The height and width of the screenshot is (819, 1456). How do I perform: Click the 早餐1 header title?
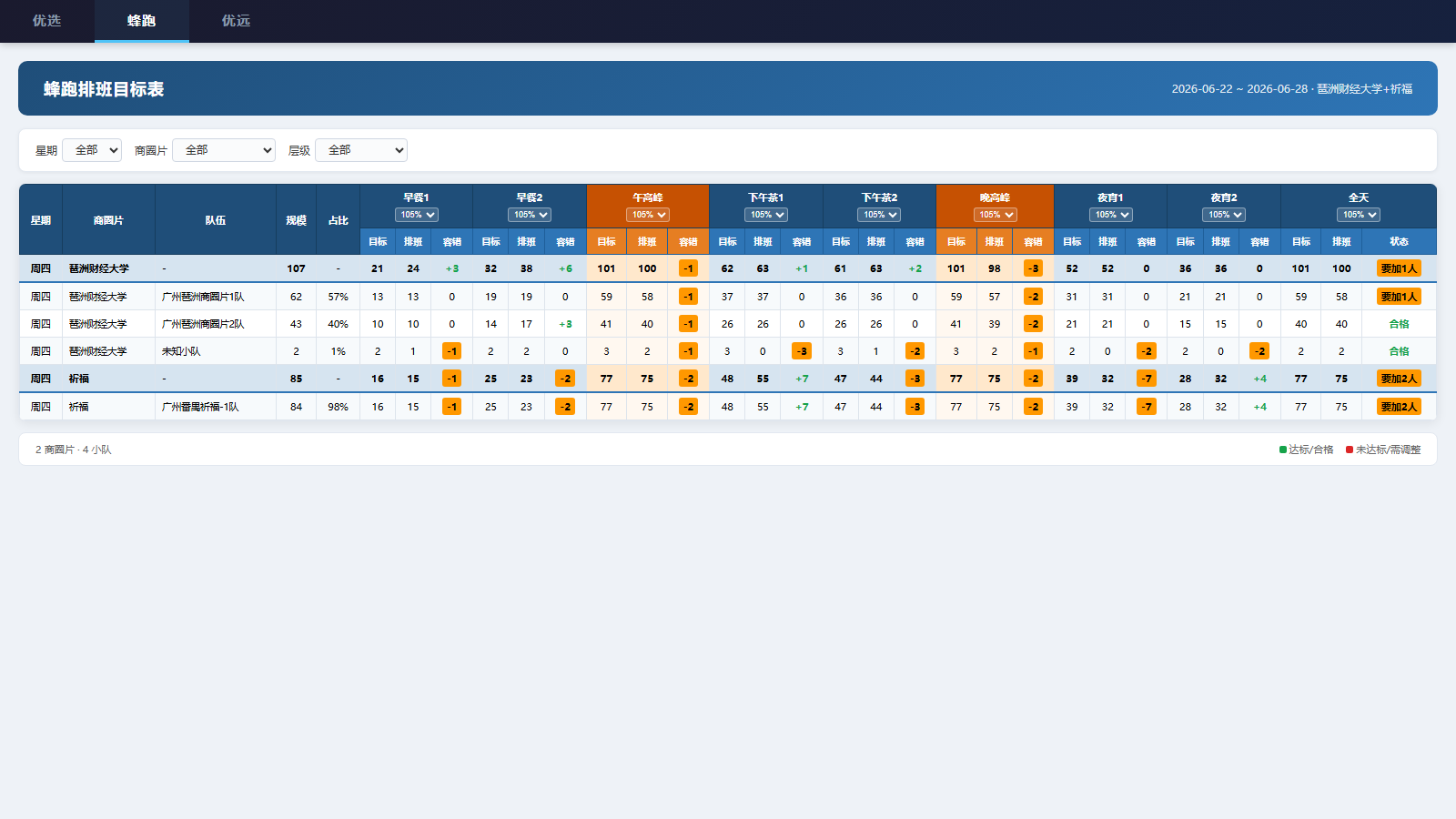pos(416,197)
